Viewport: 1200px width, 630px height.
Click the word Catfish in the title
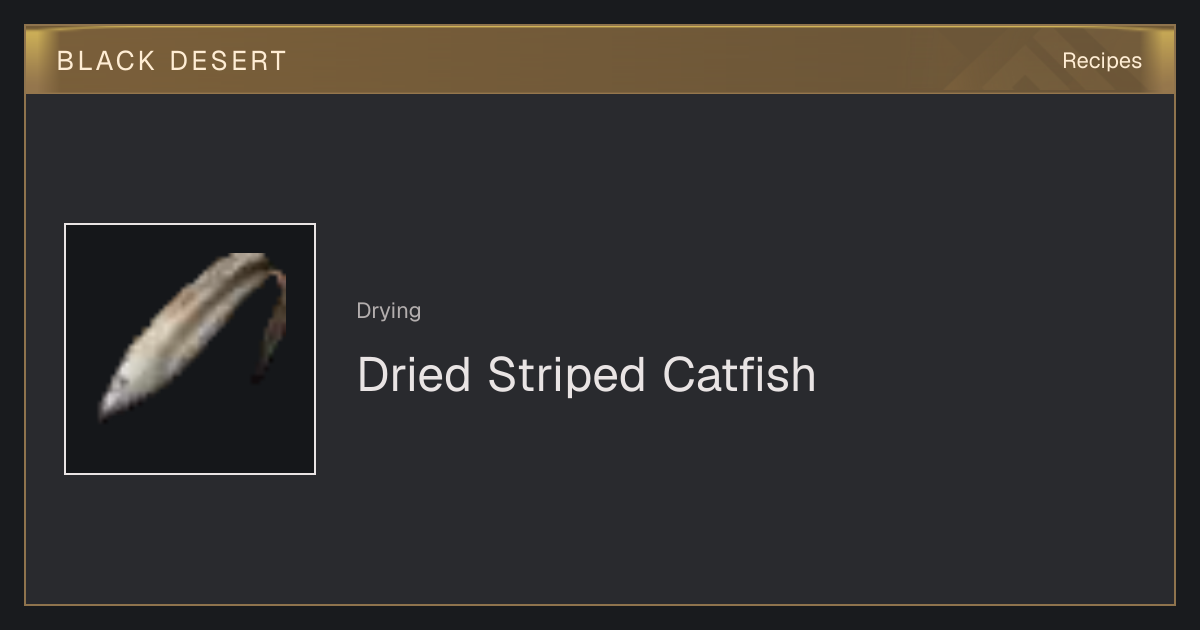[739, 375]
